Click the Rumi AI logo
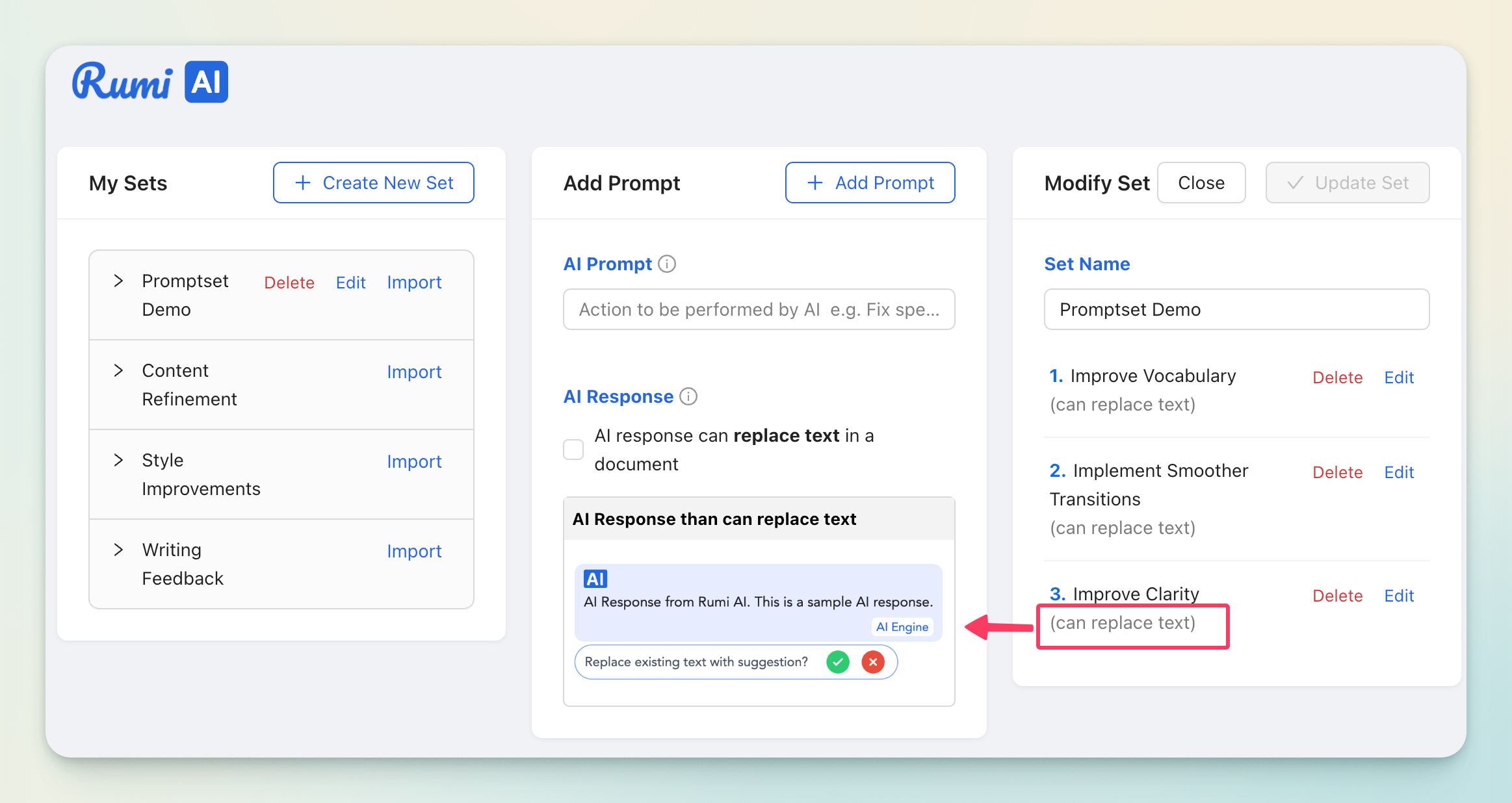Image resolution: width=1512 pixels, height=803 pixels. pos(150,82)
